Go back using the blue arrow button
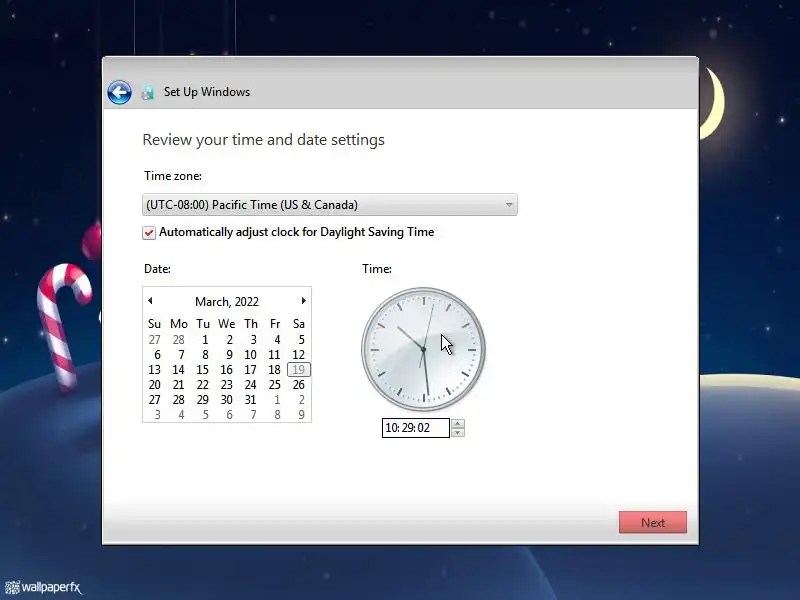 (x=119, y=92)
